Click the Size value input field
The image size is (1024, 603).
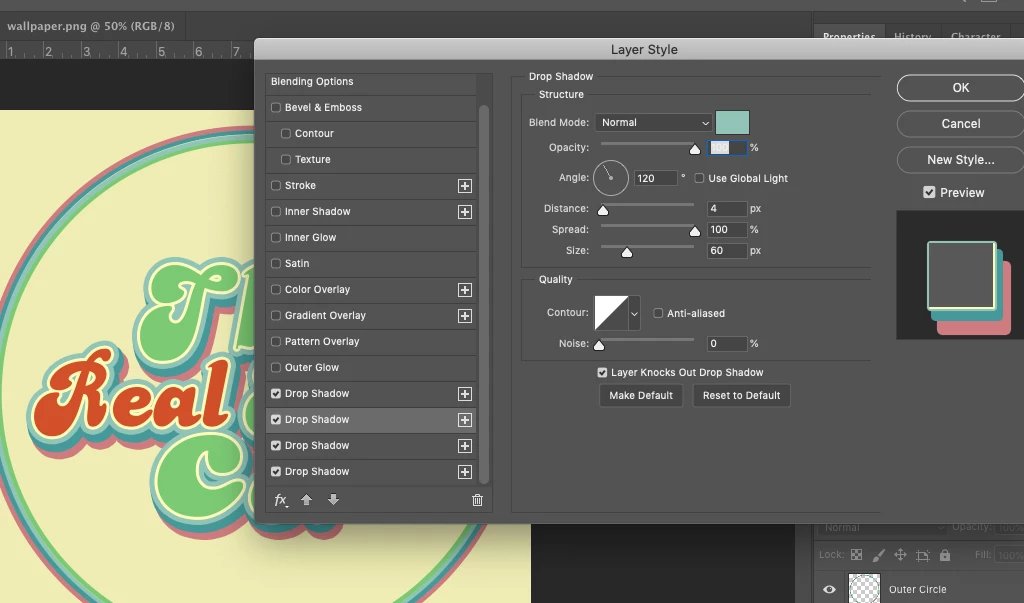point(727,250)
